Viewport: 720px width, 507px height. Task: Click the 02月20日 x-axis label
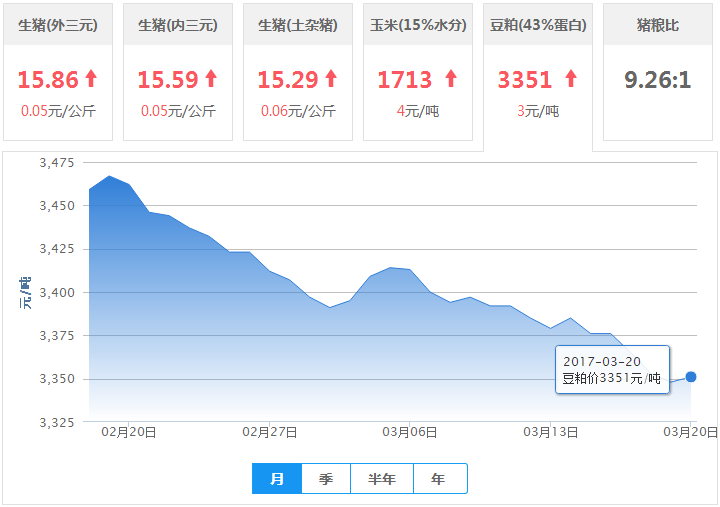pyautogui.click(x=129, y=432)
